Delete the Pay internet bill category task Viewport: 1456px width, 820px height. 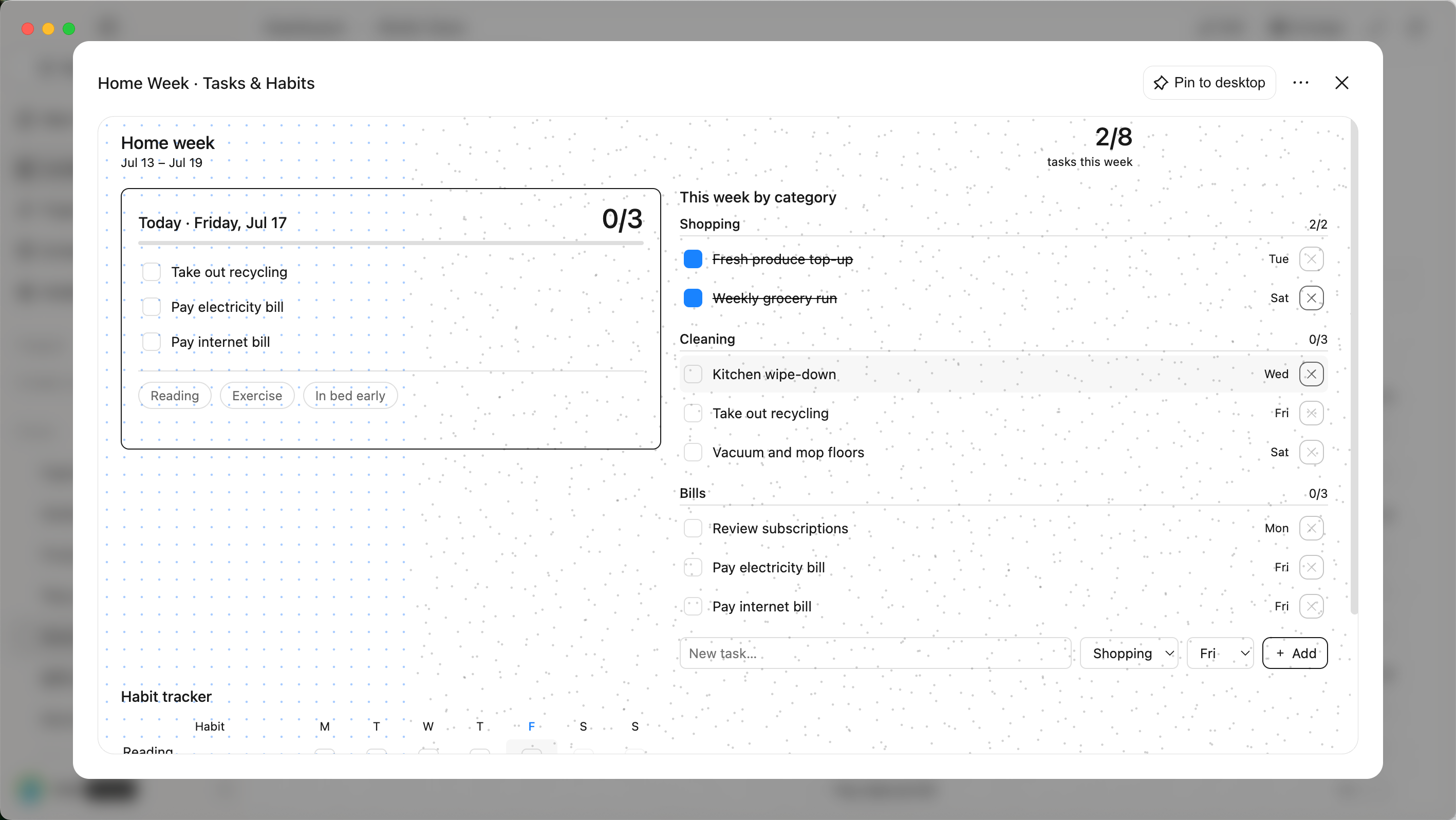1311,606
